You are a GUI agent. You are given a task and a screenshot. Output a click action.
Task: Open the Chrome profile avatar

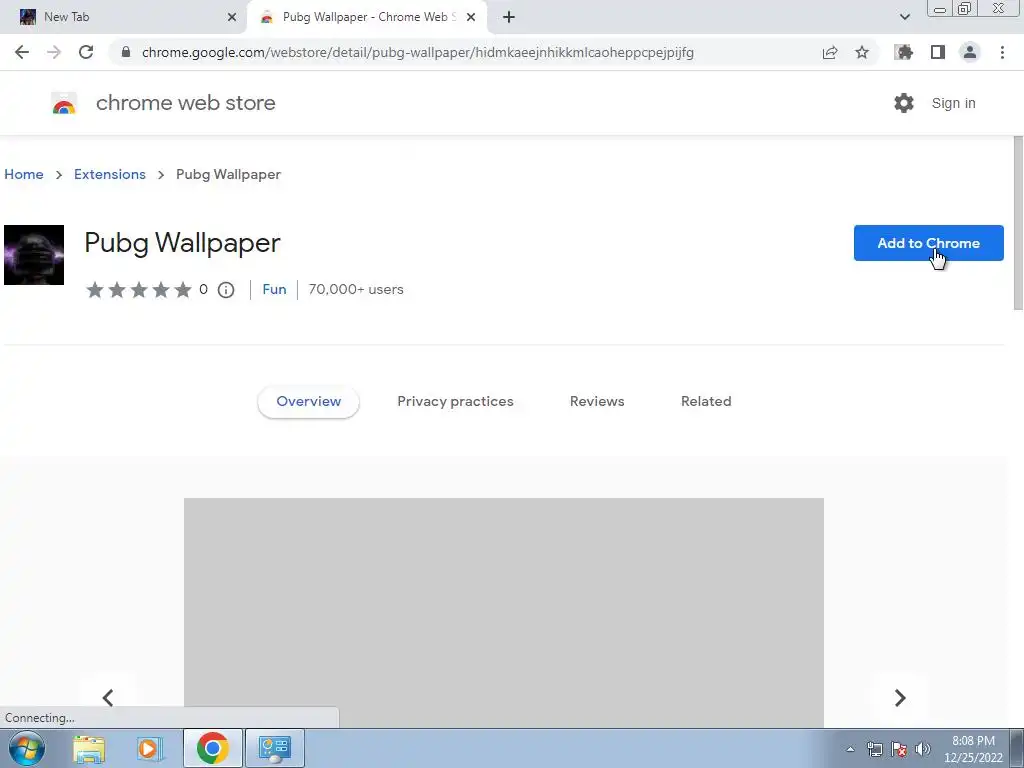970,52
